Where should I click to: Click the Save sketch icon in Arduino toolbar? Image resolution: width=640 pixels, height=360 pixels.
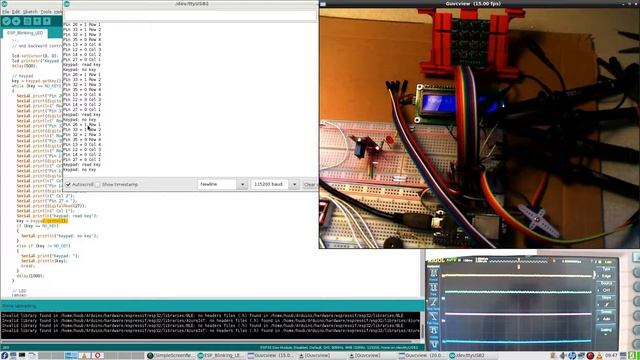coord(47,21)
